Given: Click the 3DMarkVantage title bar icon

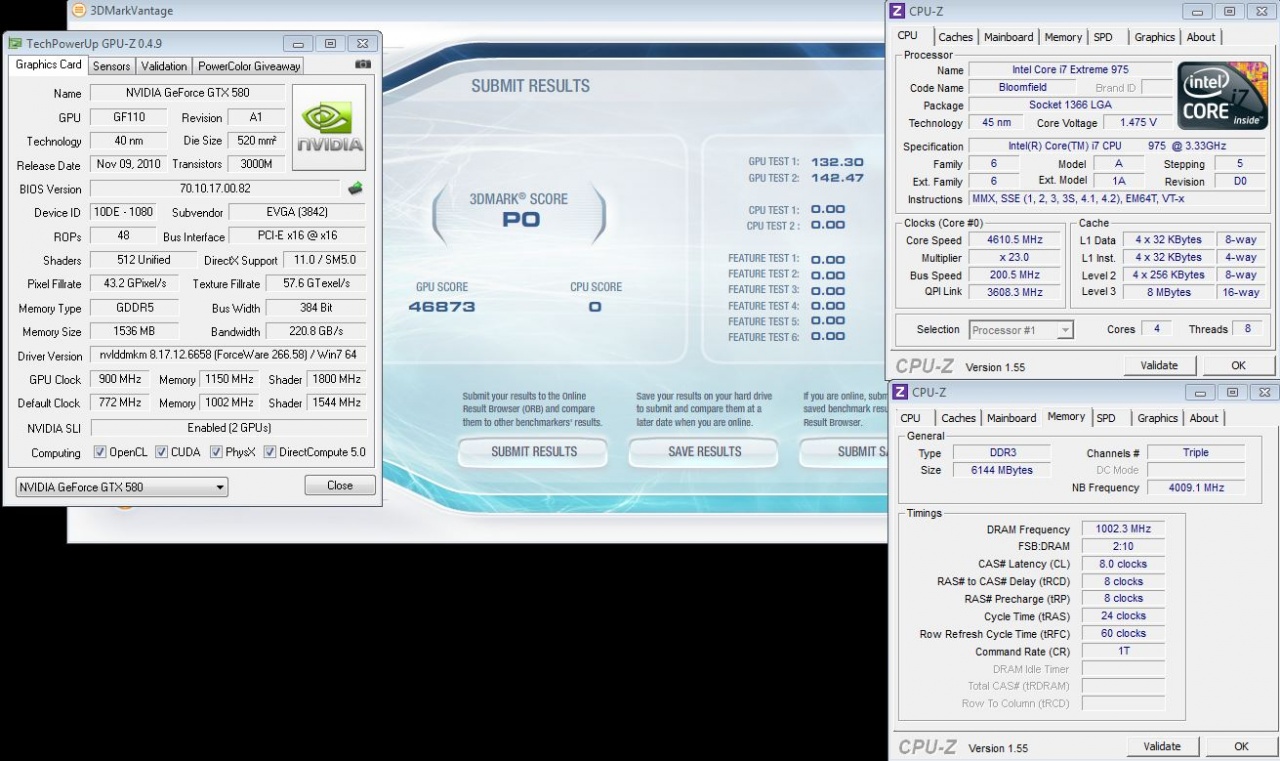Looking at the screenshot, I should click(81, 11).
